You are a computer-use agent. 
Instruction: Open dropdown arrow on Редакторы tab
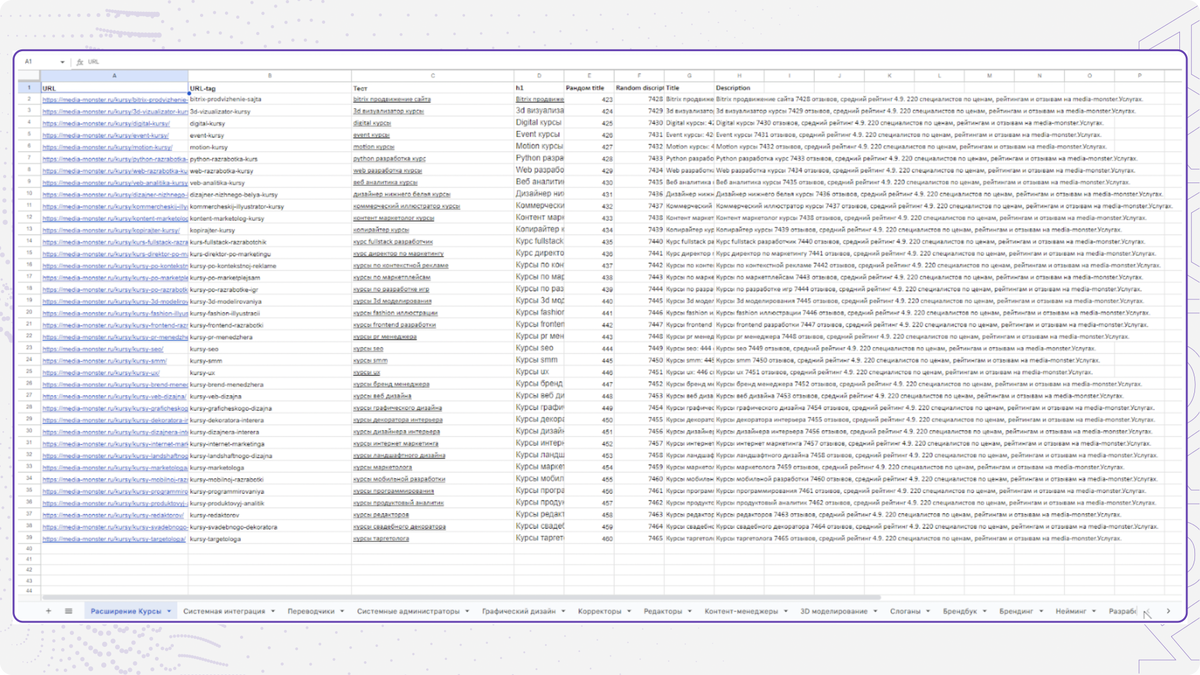click(x=689, y=611)
